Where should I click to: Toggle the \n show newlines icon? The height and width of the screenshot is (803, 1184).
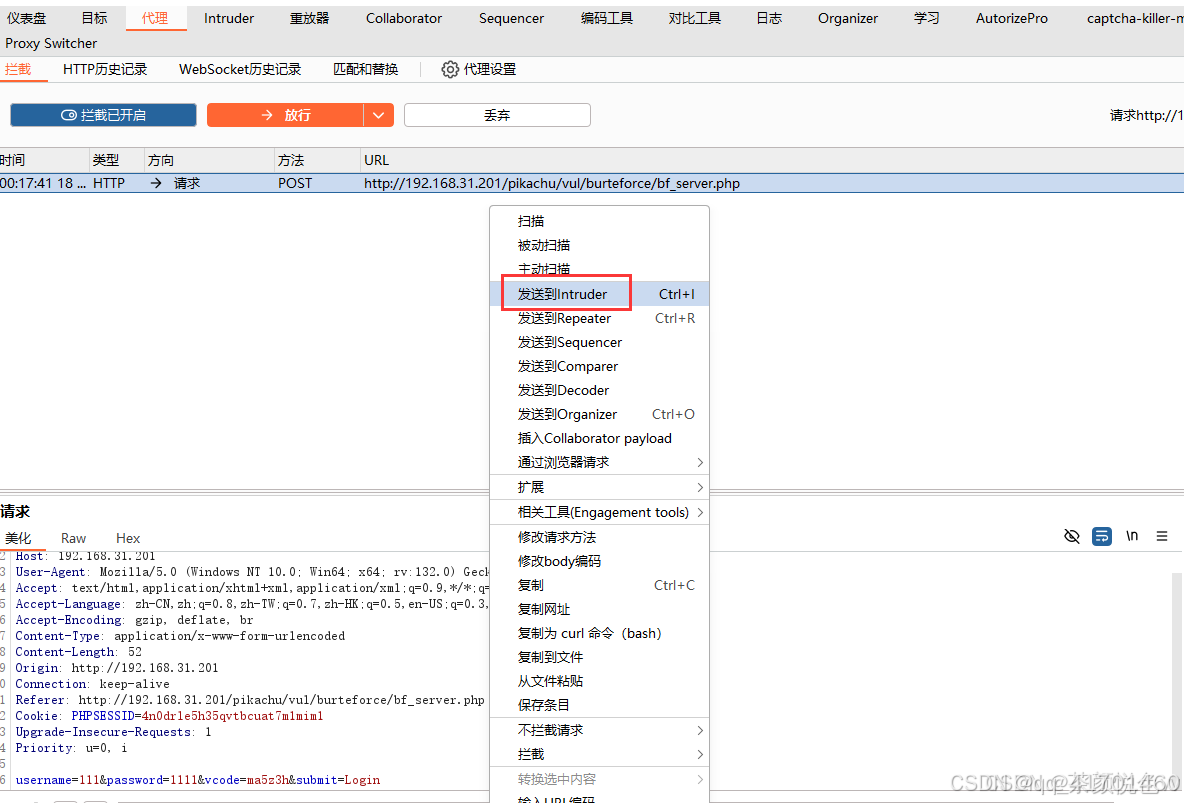click(1132, 536)
